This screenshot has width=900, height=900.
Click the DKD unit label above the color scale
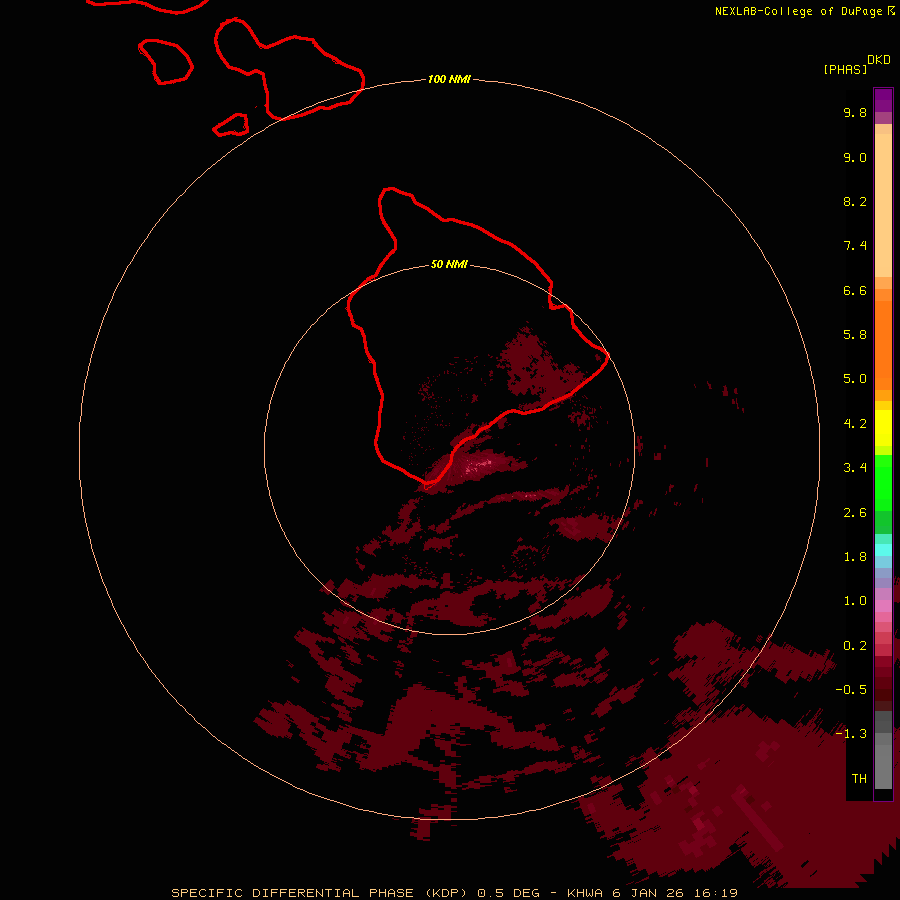pyautogui.click(x=879, y=60)
